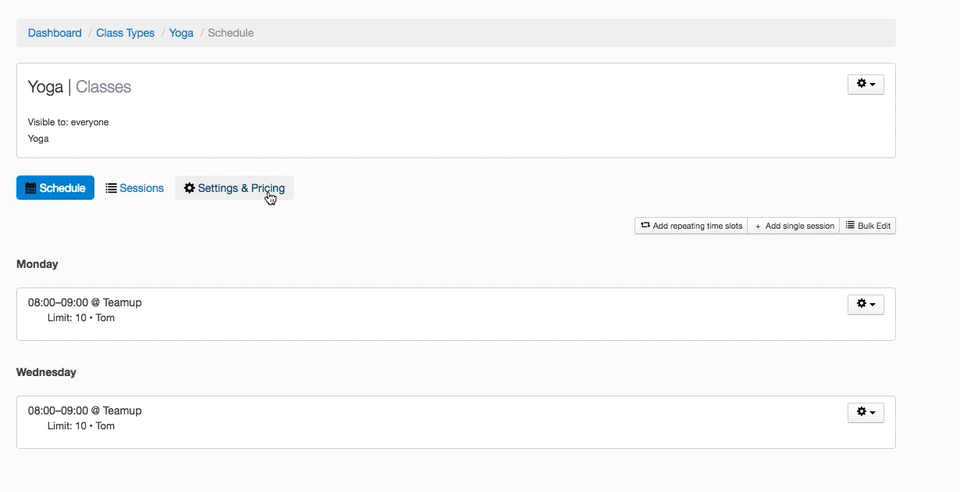Click the plus icon for single session

758,226
